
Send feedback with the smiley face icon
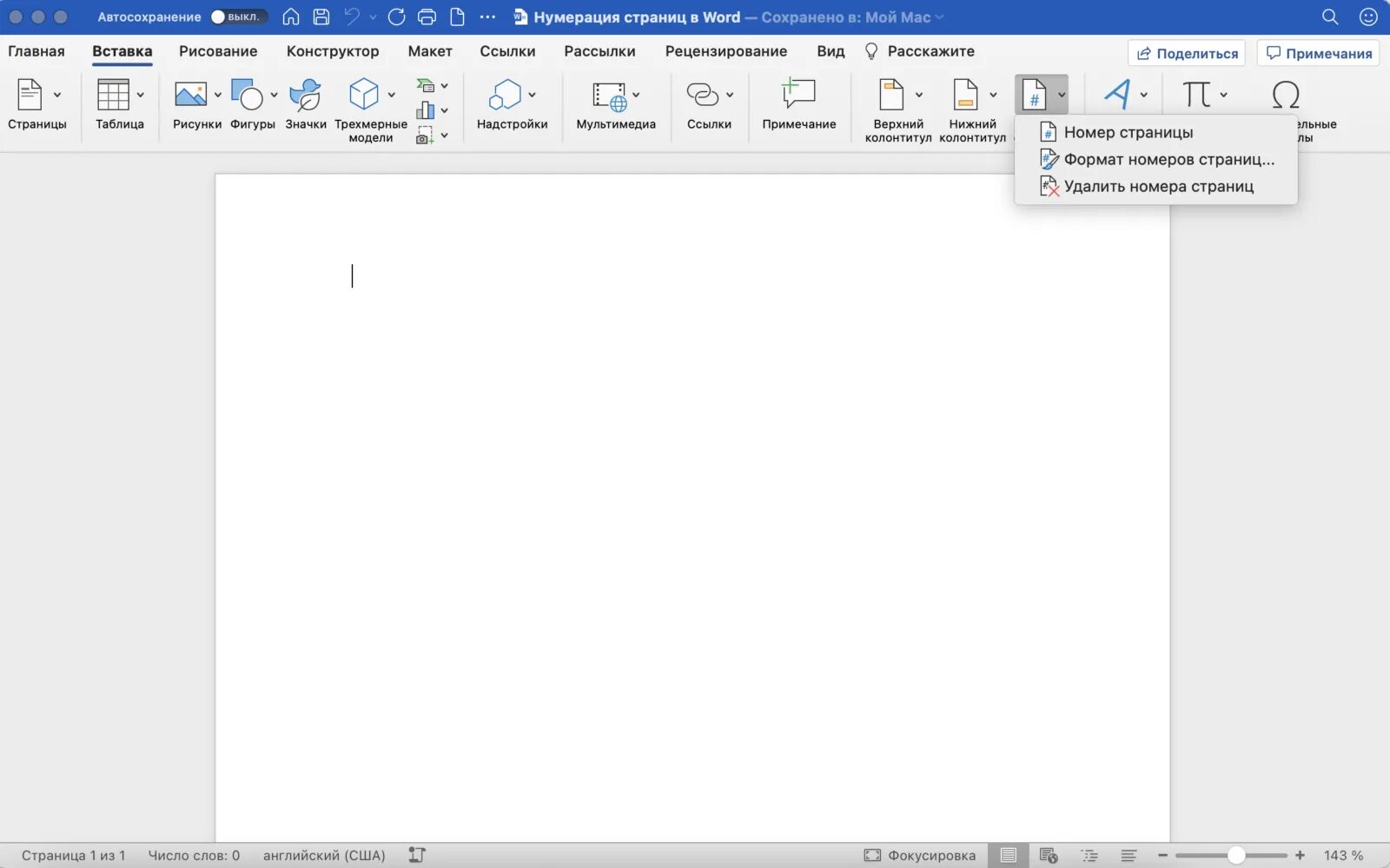click(x=1368, y=17)
